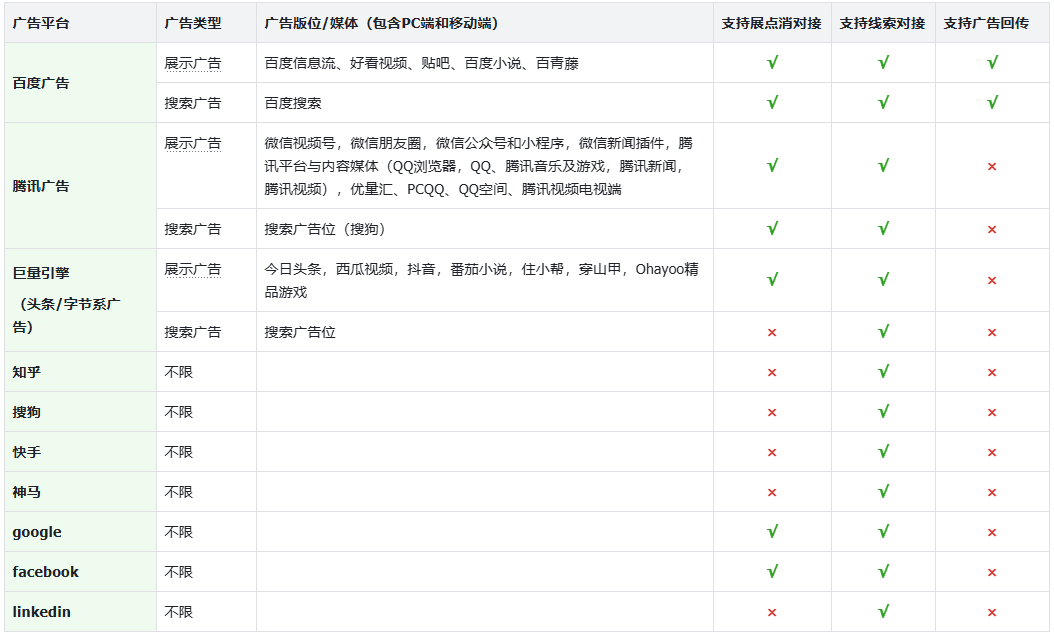Click 不限 in the 搜狗 row
Viewport: 1054px width, 635px height.
click(x=179, y=412)
